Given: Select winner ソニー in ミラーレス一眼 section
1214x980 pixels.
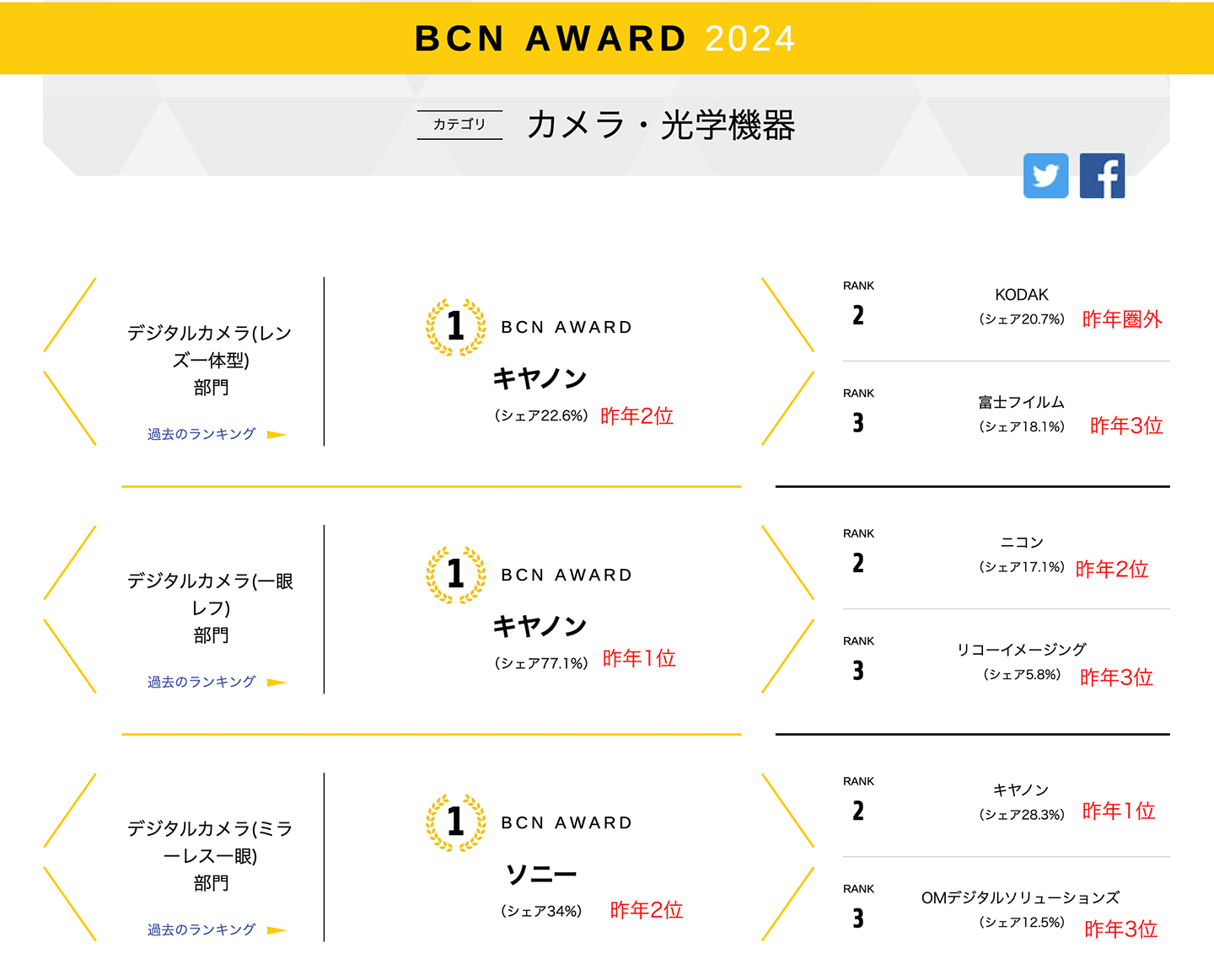Looking at the screenshot, I should click(540, 874).
